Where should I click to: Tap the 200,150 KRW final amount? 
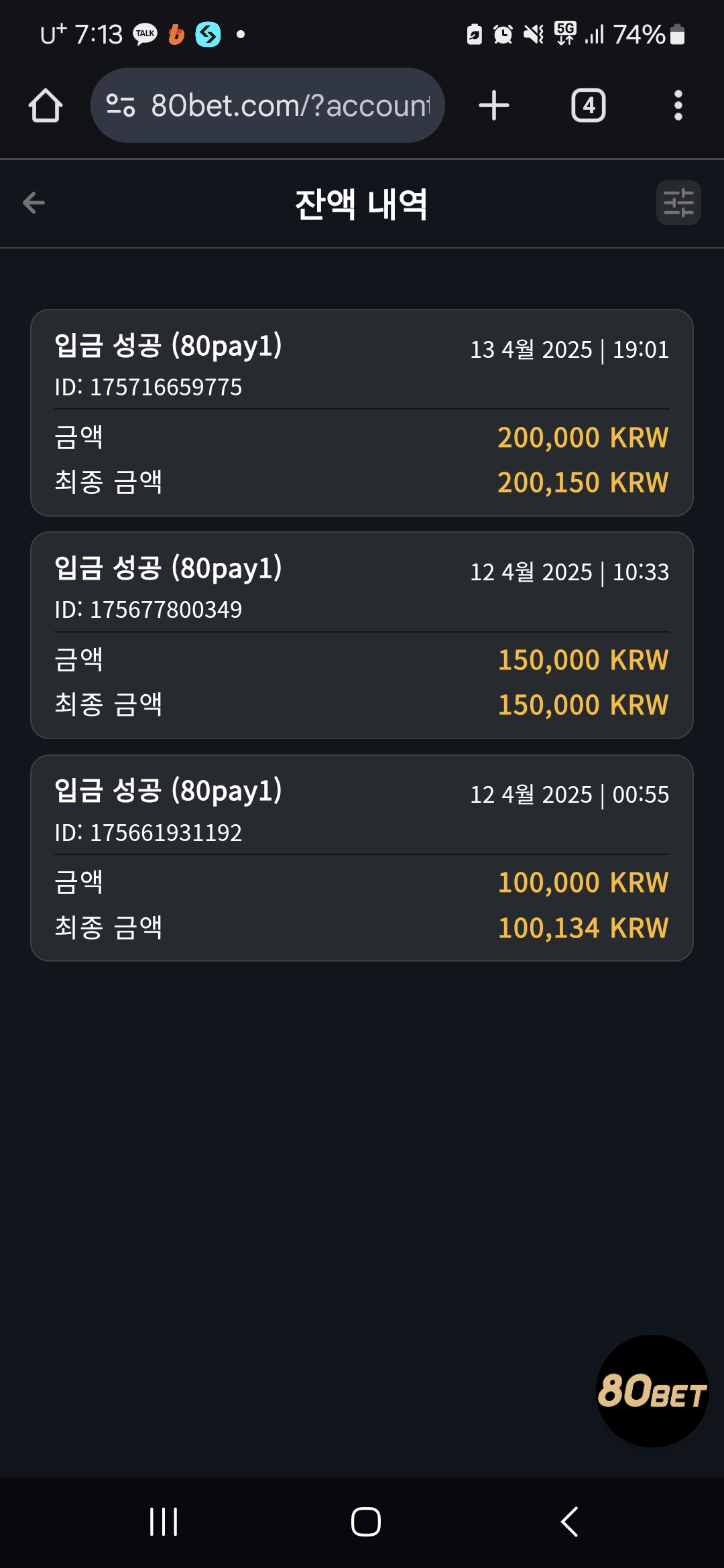tap(583, 482)
